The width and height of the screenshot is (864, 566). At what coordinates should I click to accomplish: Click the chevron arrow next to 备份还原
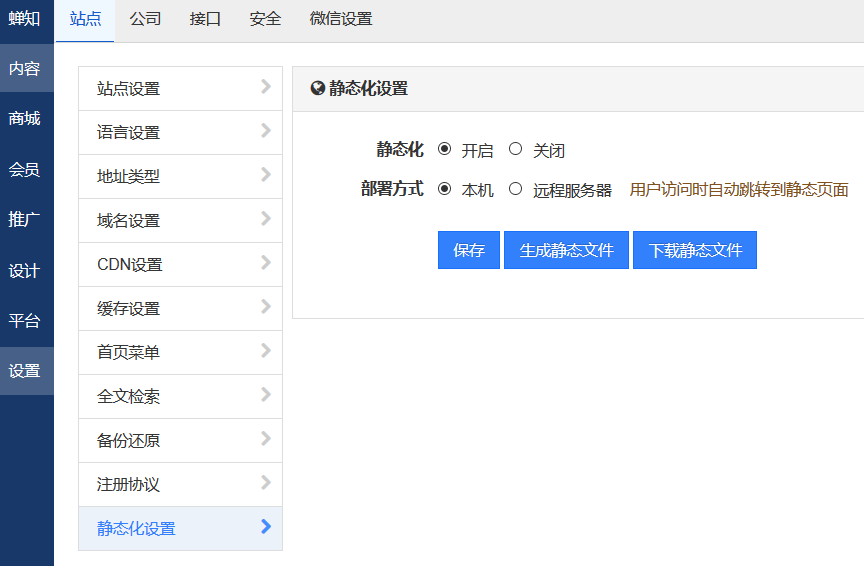tap(265, 439)
